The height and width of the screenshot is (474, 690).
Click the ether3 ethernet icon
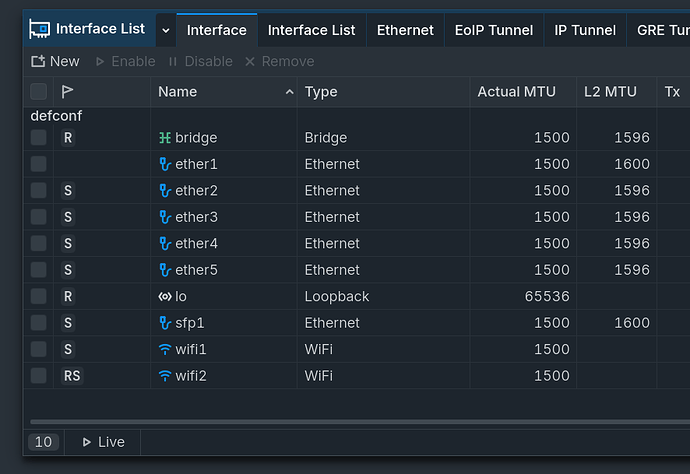click(x=165, y=217)
